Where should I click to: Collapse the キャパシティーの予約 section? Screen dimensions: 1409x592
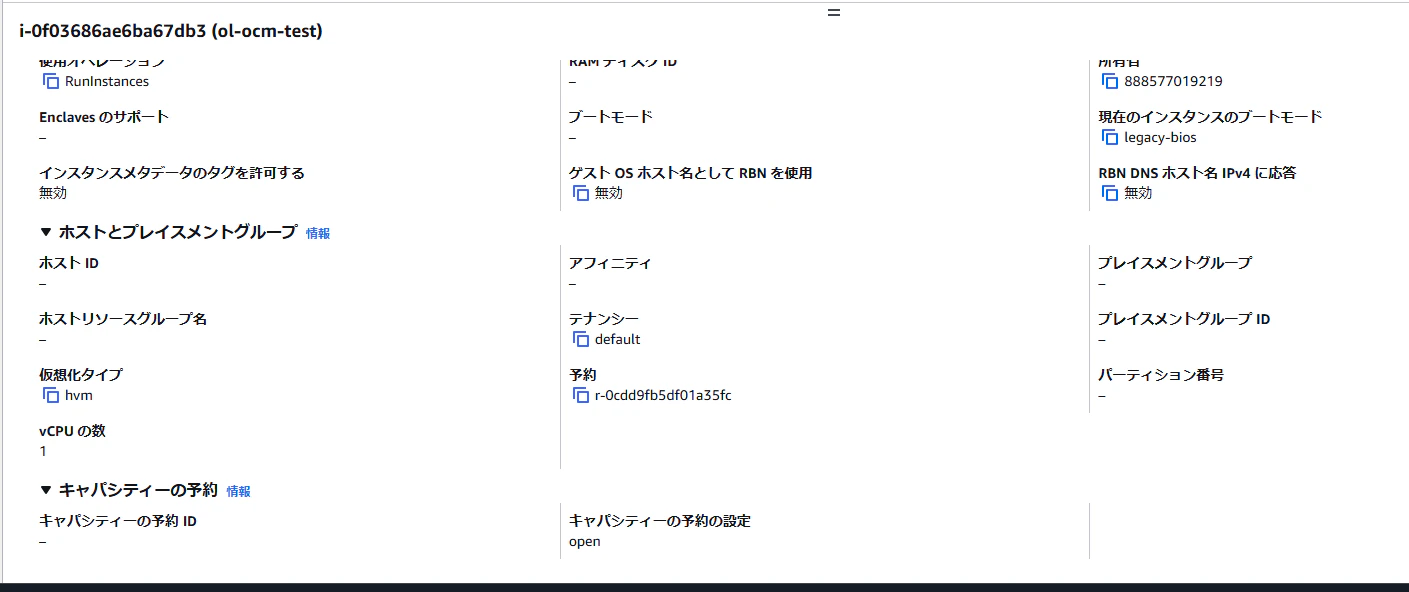click(45, 490)
